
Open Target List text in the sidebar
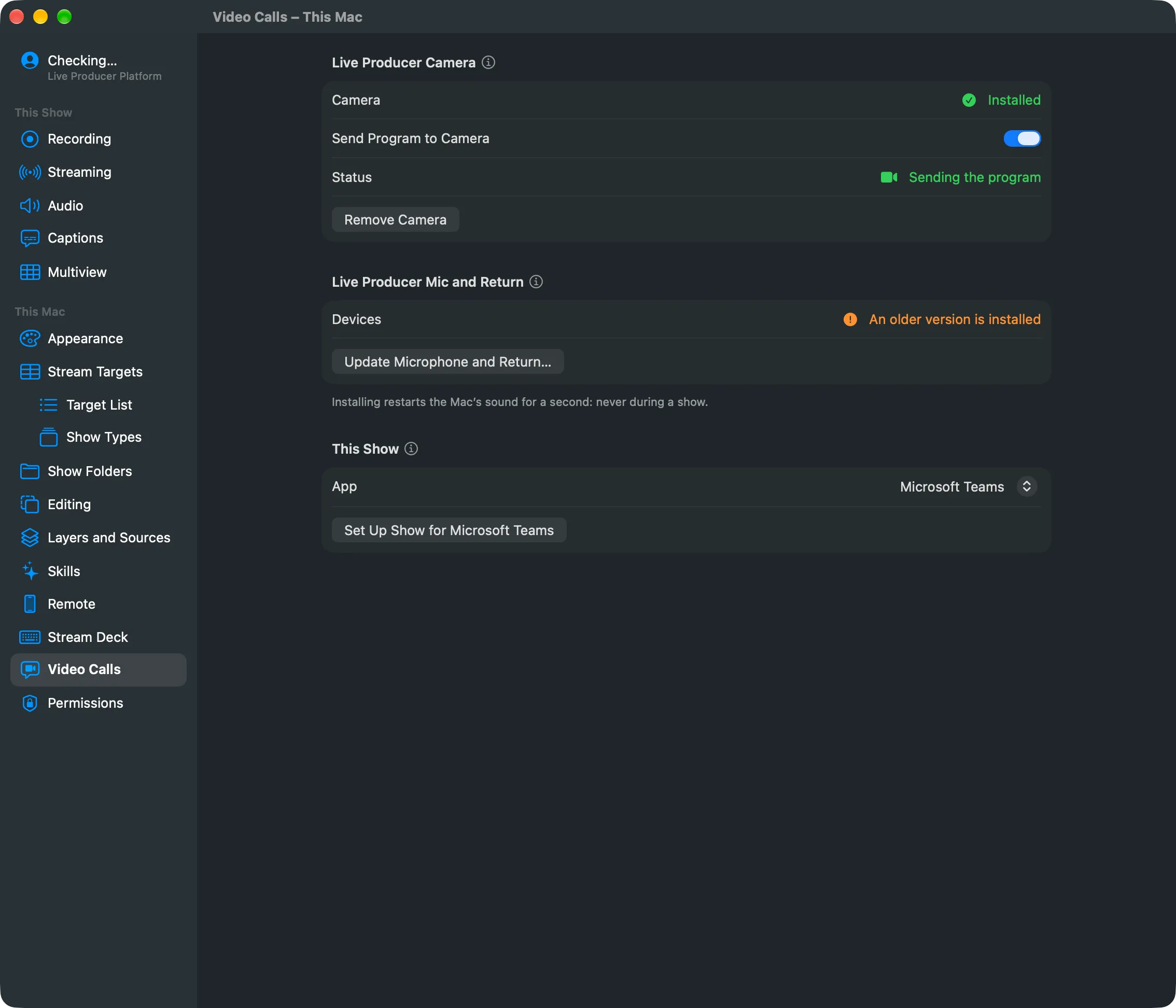coord(99,404)
